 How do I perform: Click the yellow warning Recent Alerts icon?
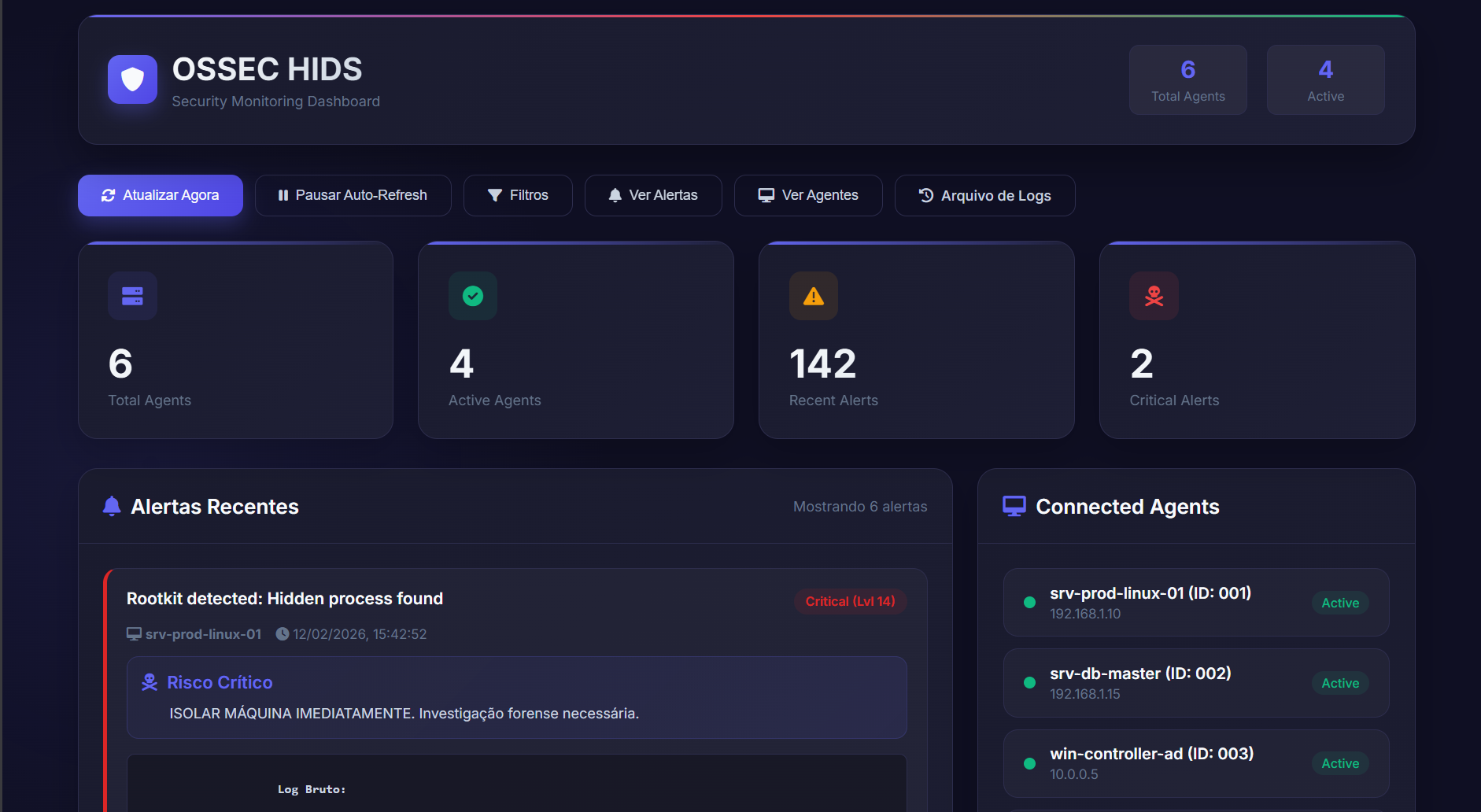point(814,296)
